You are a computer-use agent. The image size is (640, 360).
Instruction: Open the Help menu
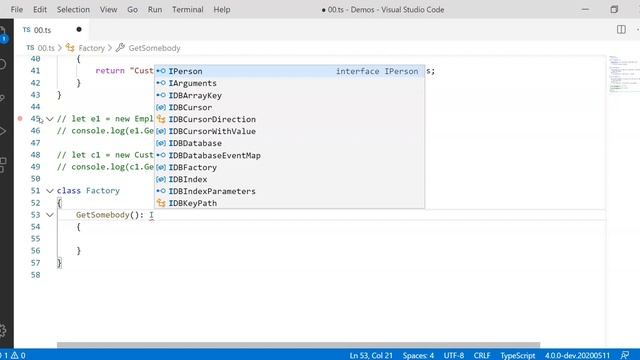pos(222,9)
